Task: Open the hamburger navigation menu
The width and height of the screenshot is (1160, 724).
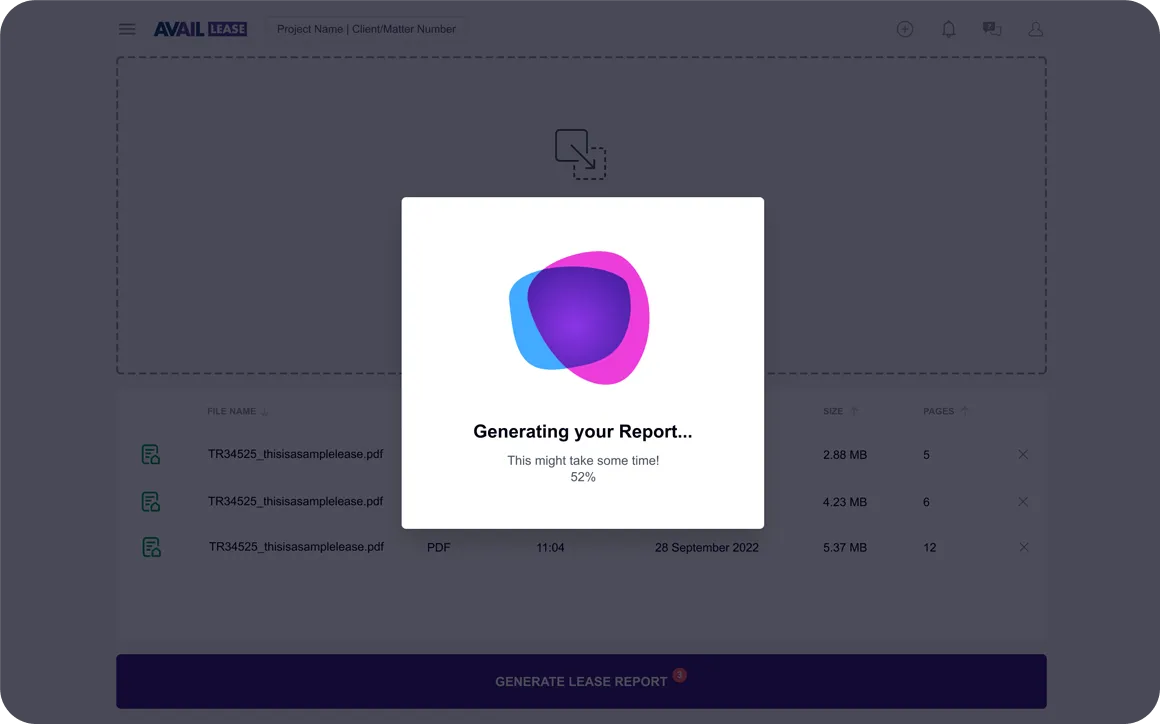Action: 127,29
